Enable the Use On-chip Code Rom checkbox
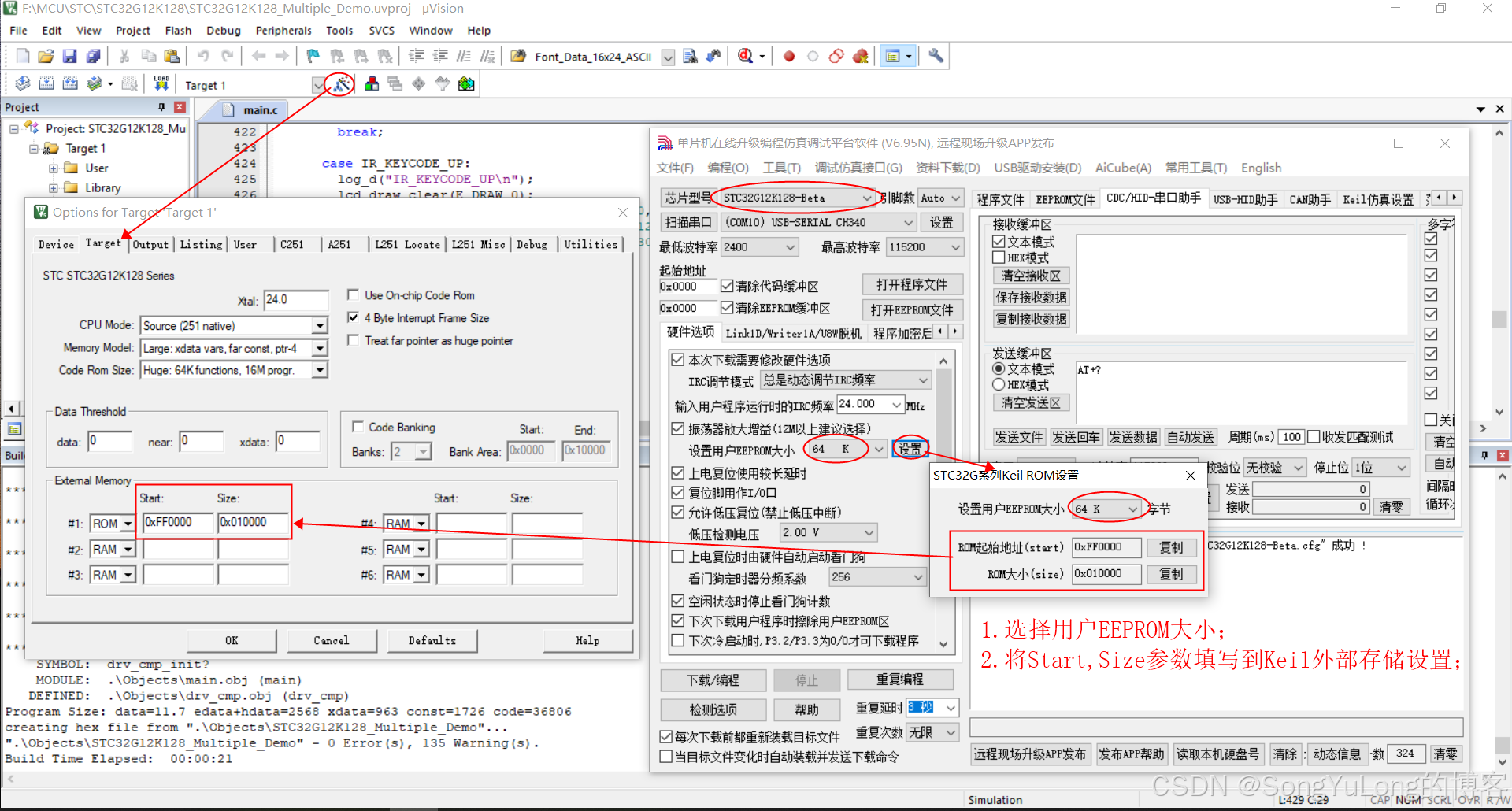The width and height of the screenshot is (1512, 811). click(353, 294)
